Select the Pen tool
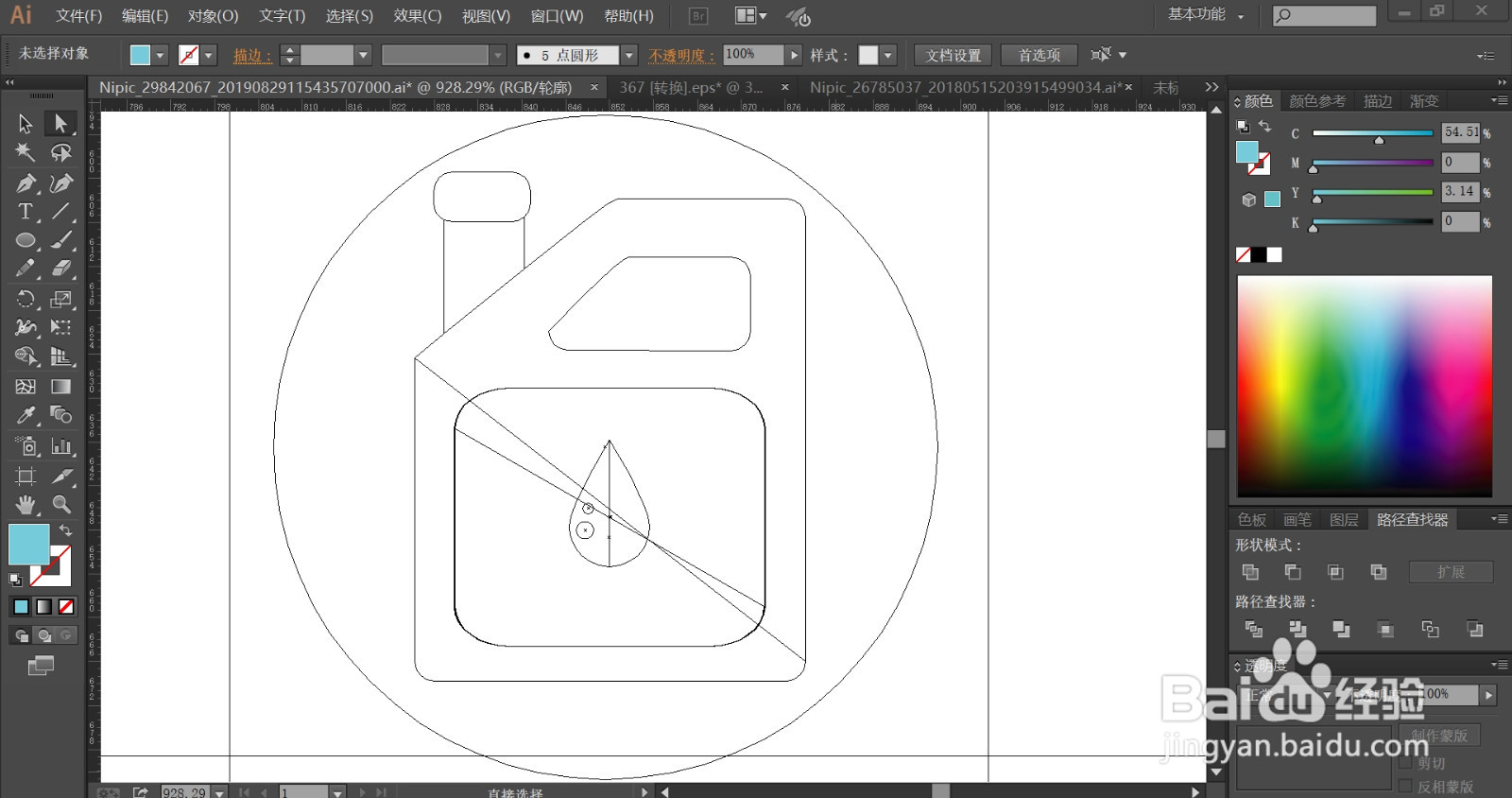Image resolution: width=1512 pixels, height=798 pixels. (26, 182)
